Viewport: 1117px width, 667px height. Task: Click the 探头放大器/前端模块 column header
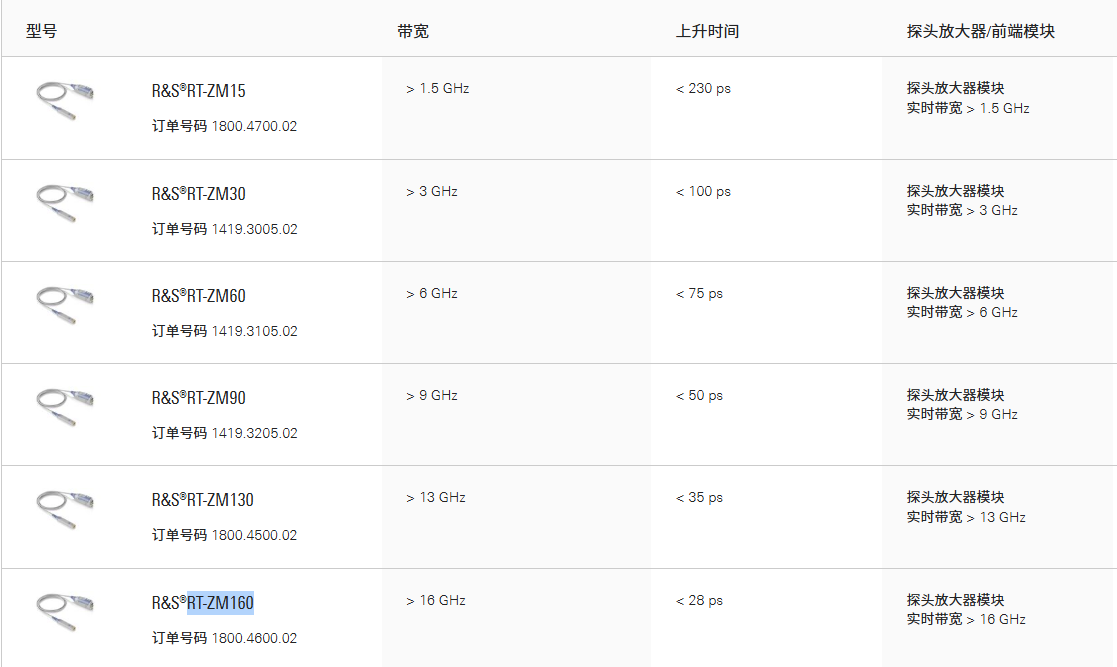coord(980,31)
